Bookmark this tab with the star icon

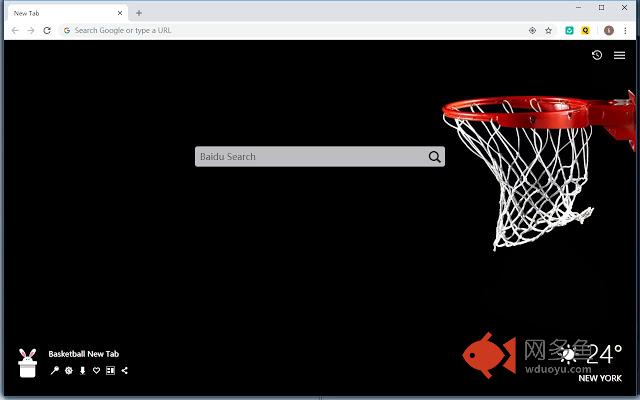click(549, 30)
